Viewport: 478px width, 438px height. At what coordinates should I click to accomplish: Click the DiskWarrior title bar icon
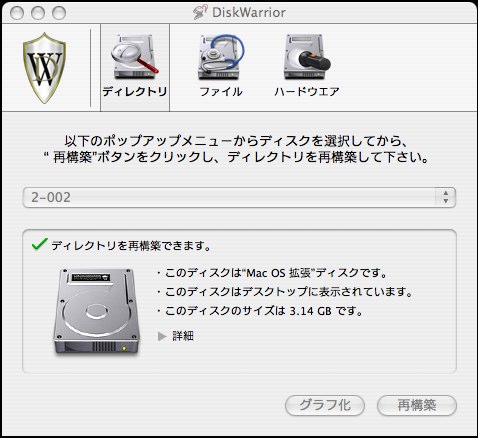click(x=200, y=13)
